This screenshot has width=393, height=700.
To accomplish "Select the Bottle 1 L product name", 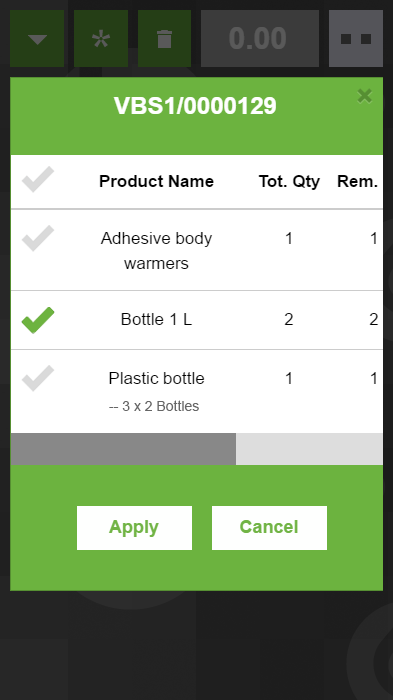I will pyautogui.click(x=156, y=320).
